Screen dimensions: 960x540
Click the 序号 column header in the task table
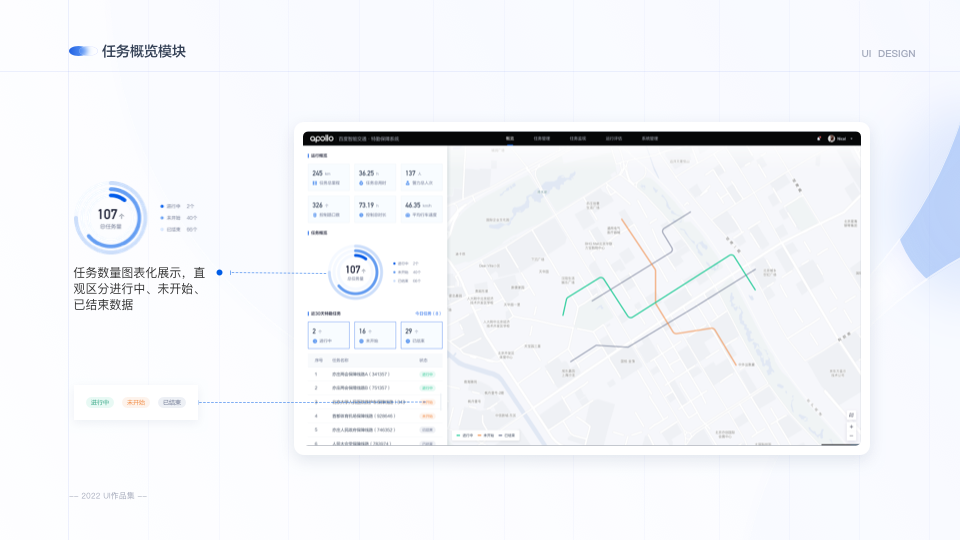[x=318, y=361]
